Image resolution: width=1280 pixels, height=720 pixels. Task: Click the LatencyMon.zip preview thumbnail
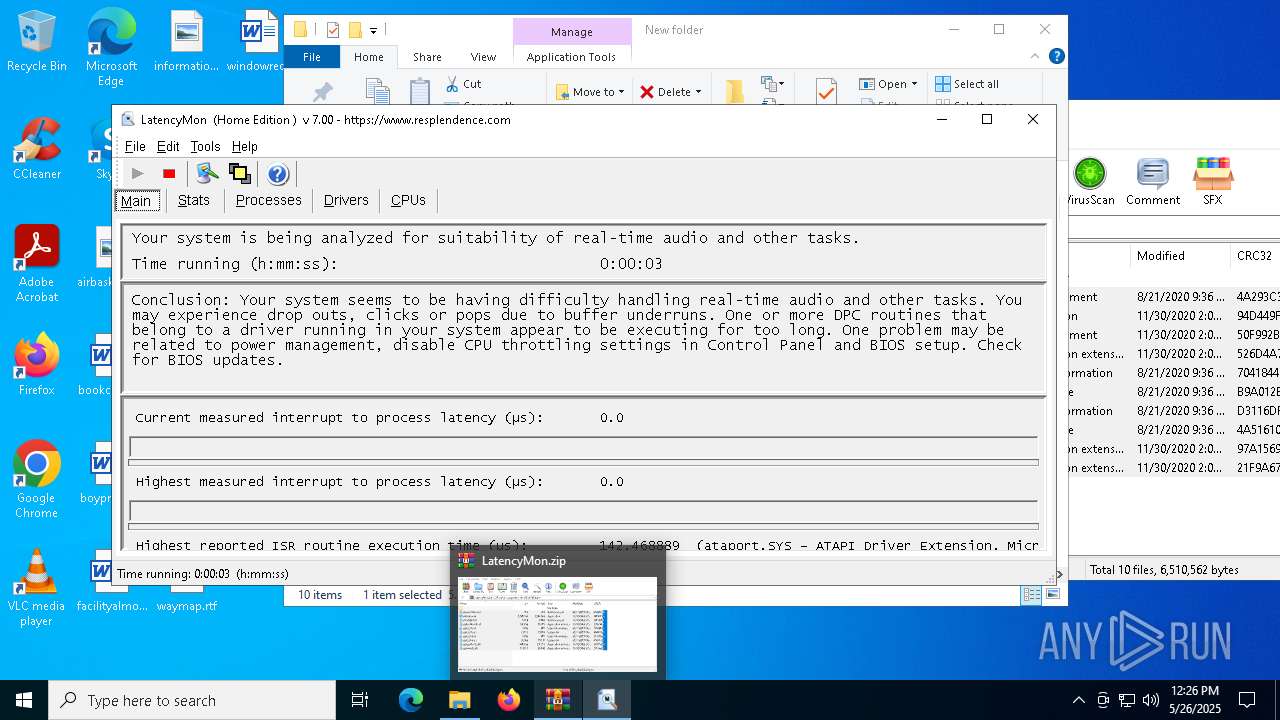(558, 623)
